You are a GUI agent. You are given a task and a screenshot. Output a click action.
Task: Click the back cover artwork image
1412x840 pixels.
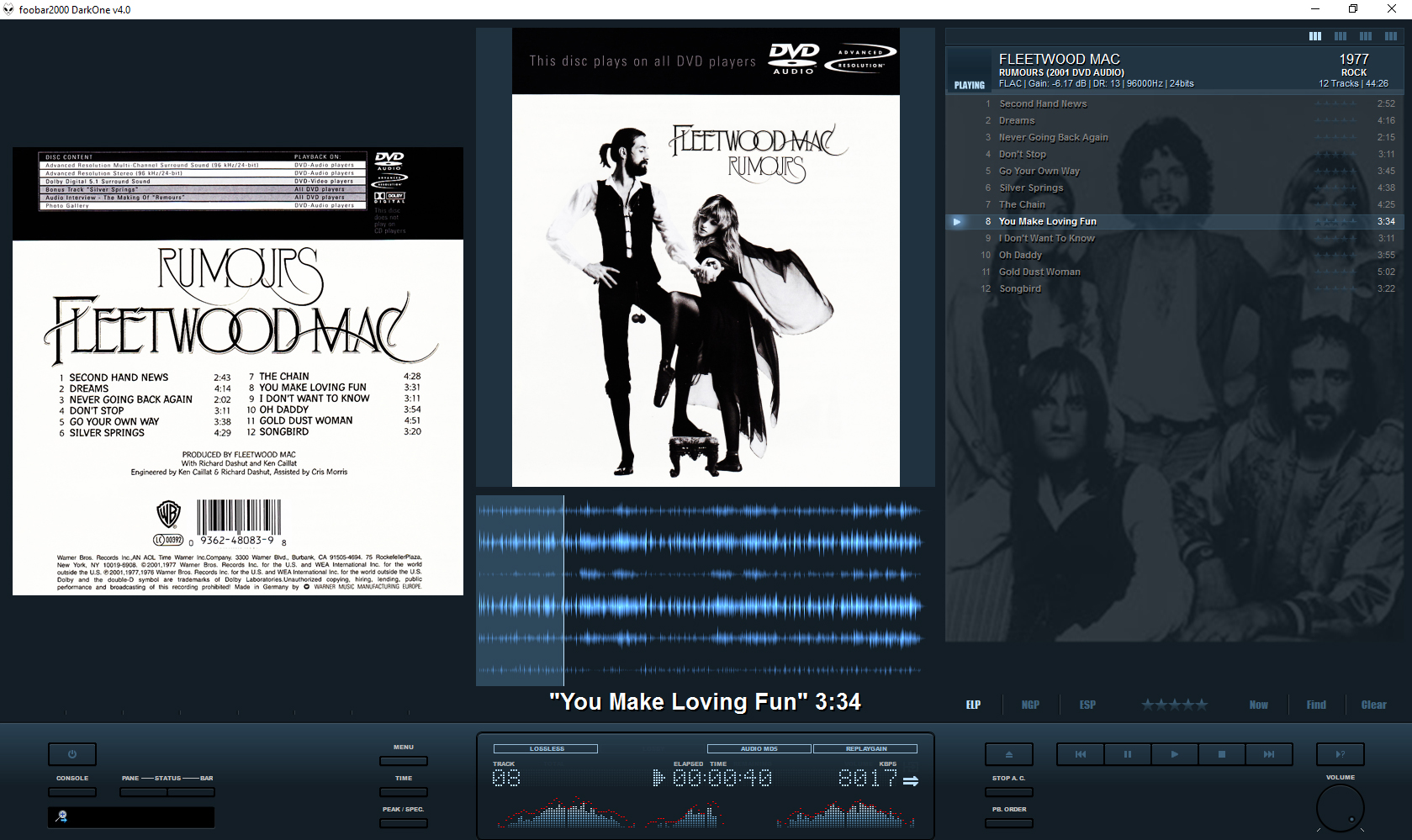pos(238,372)
